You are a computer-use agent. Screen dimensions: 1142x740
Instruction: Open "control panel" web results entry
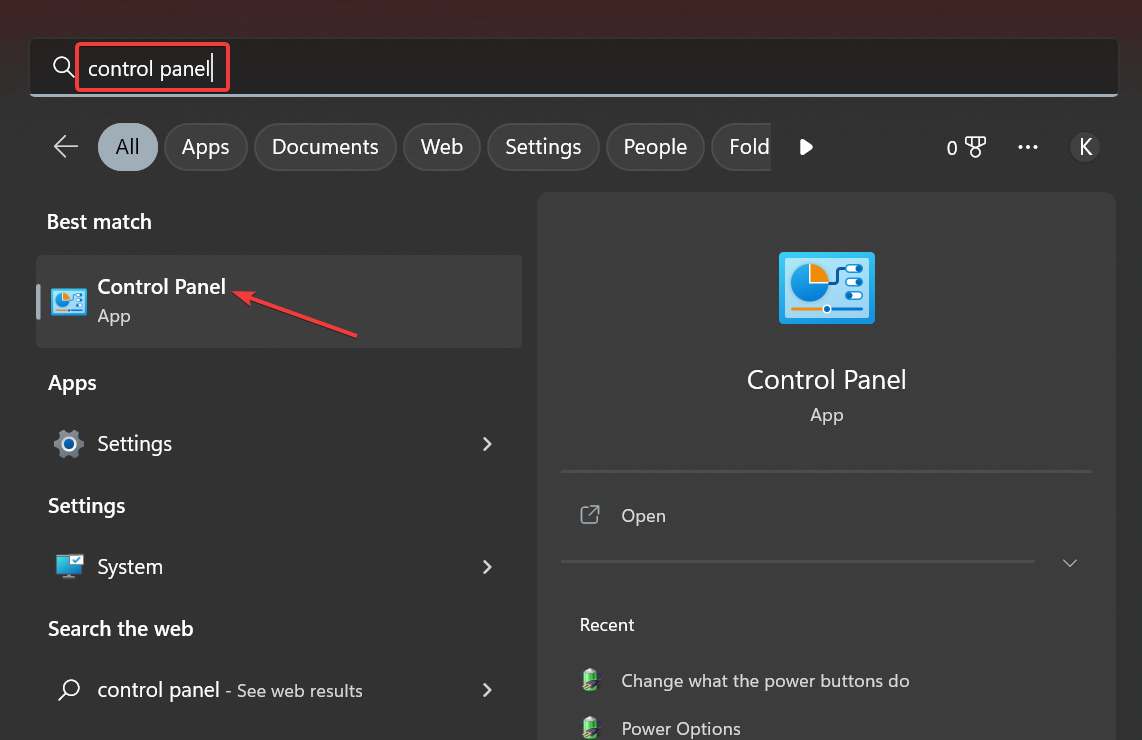279,690
